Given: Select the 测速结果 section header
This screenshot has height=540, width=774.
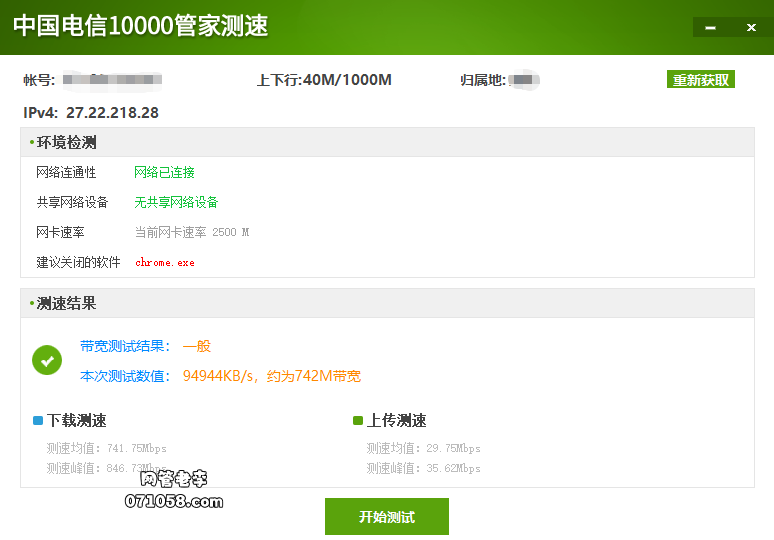Looking at the screenshot, I should click(66, 304).
